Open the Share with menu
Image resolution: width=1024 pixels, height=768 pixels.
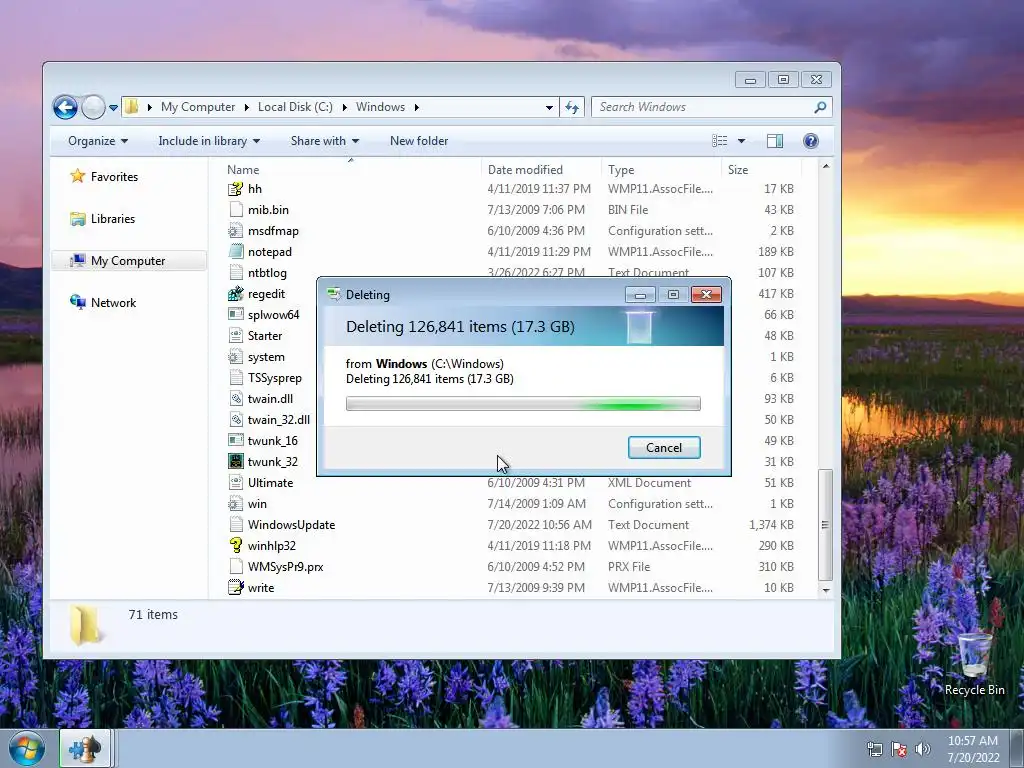pos(325,141)
